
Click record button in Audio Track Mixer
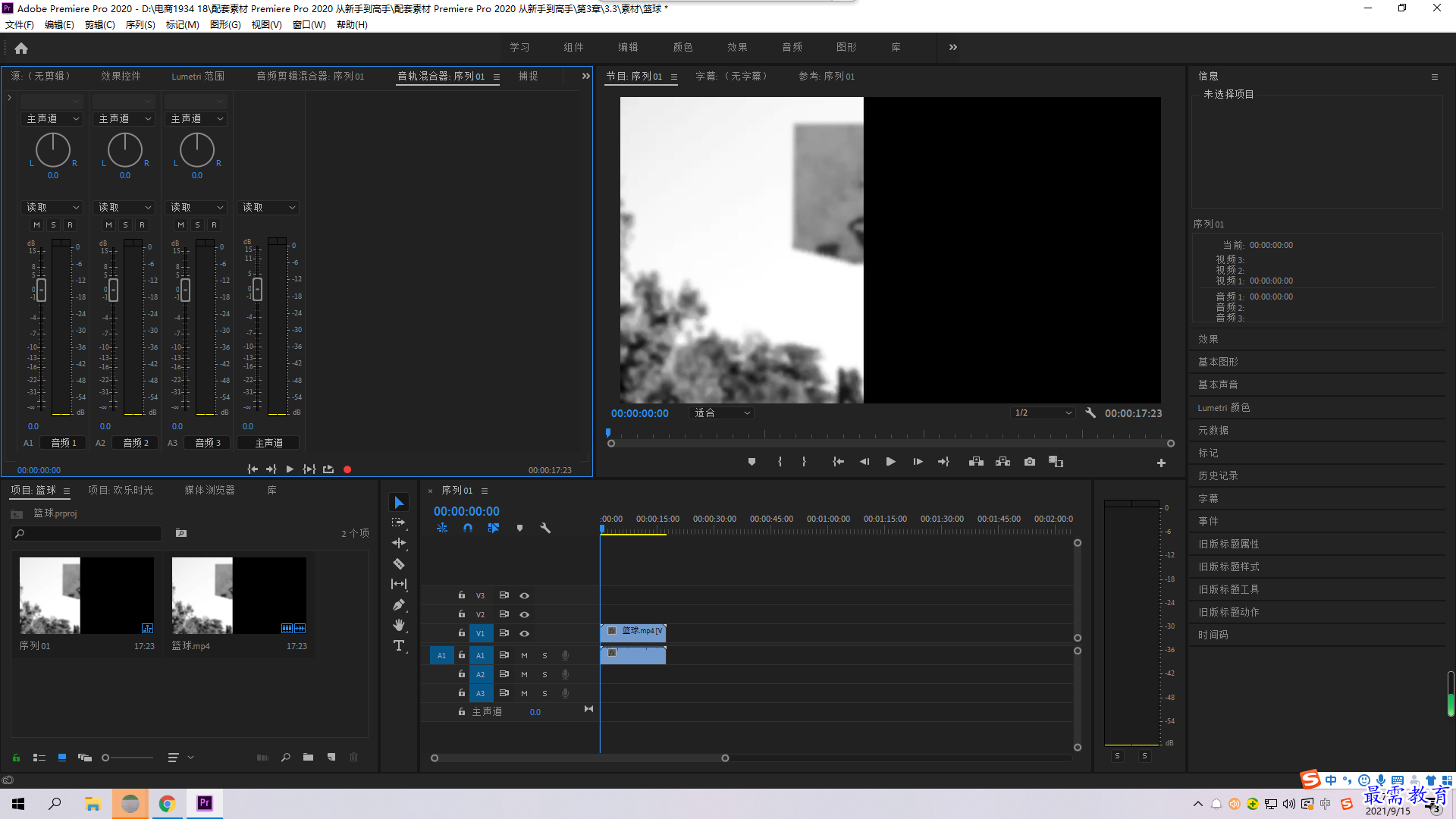pyautogui.click(x=347, y=469)
